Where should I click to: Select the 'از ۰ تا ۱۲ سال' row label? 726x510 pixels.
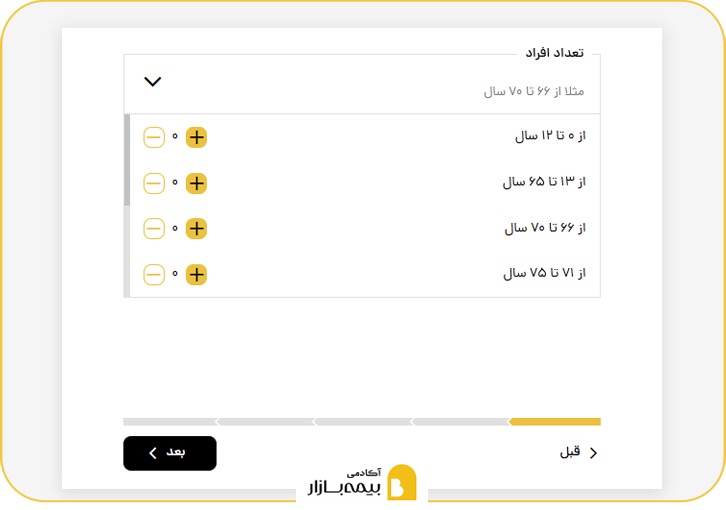click(549, 136)
